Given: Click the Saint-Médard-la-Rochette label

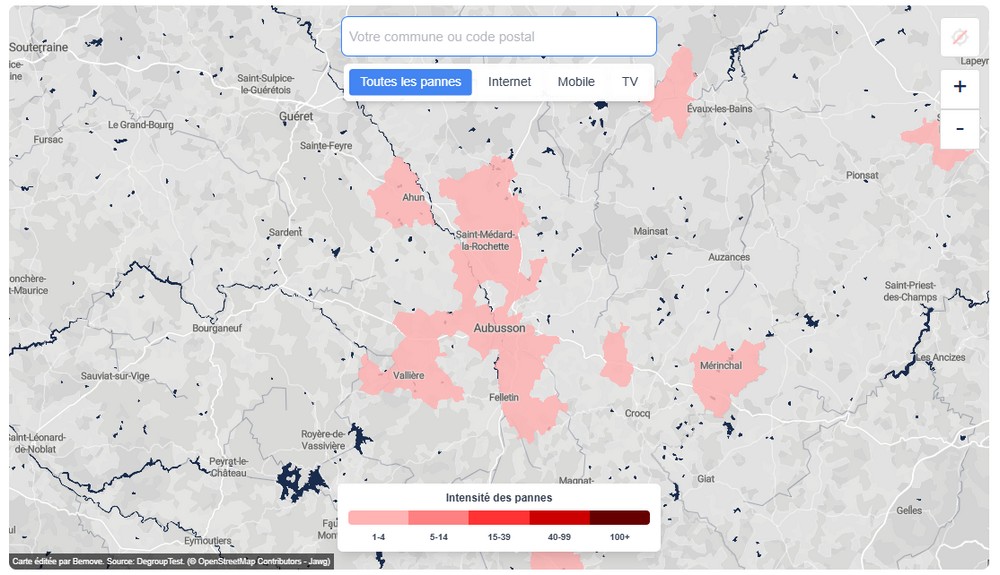Looking at the screenshot, I should [x=485, y=240].
